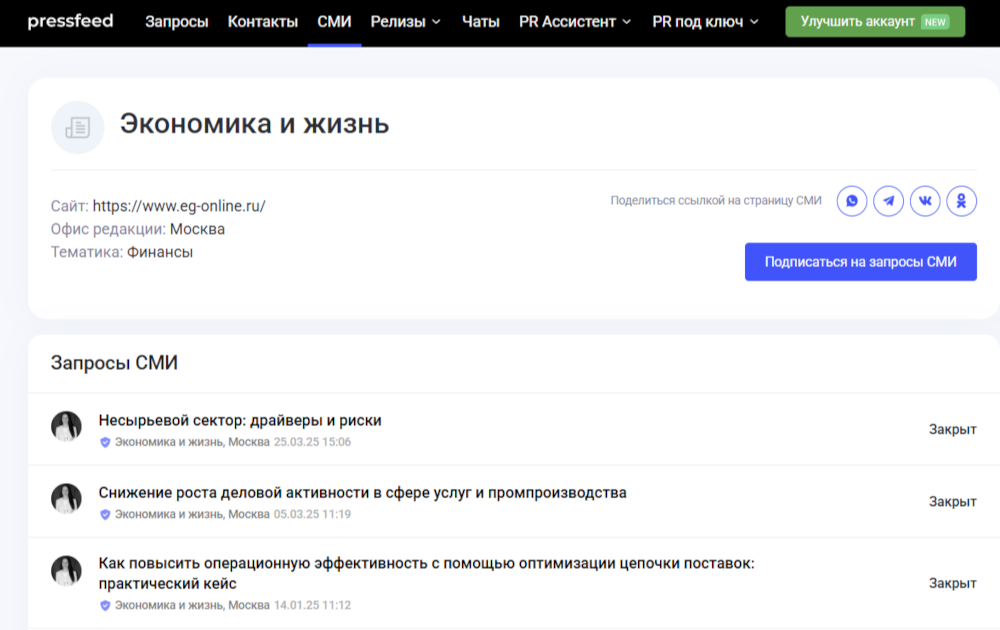Click the Запросы СМИ heading

coord(114,362)
